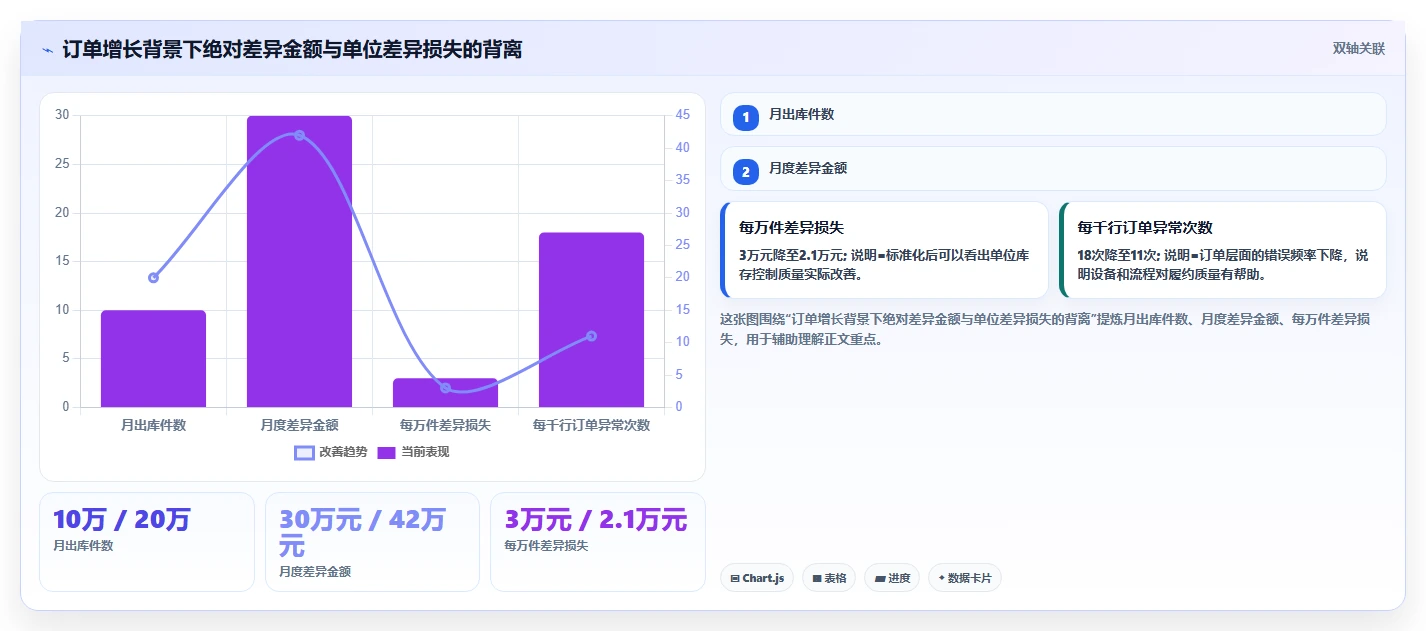
Task: Click the 10万 / 20万 stat card
Action: [x=147, y=541]
